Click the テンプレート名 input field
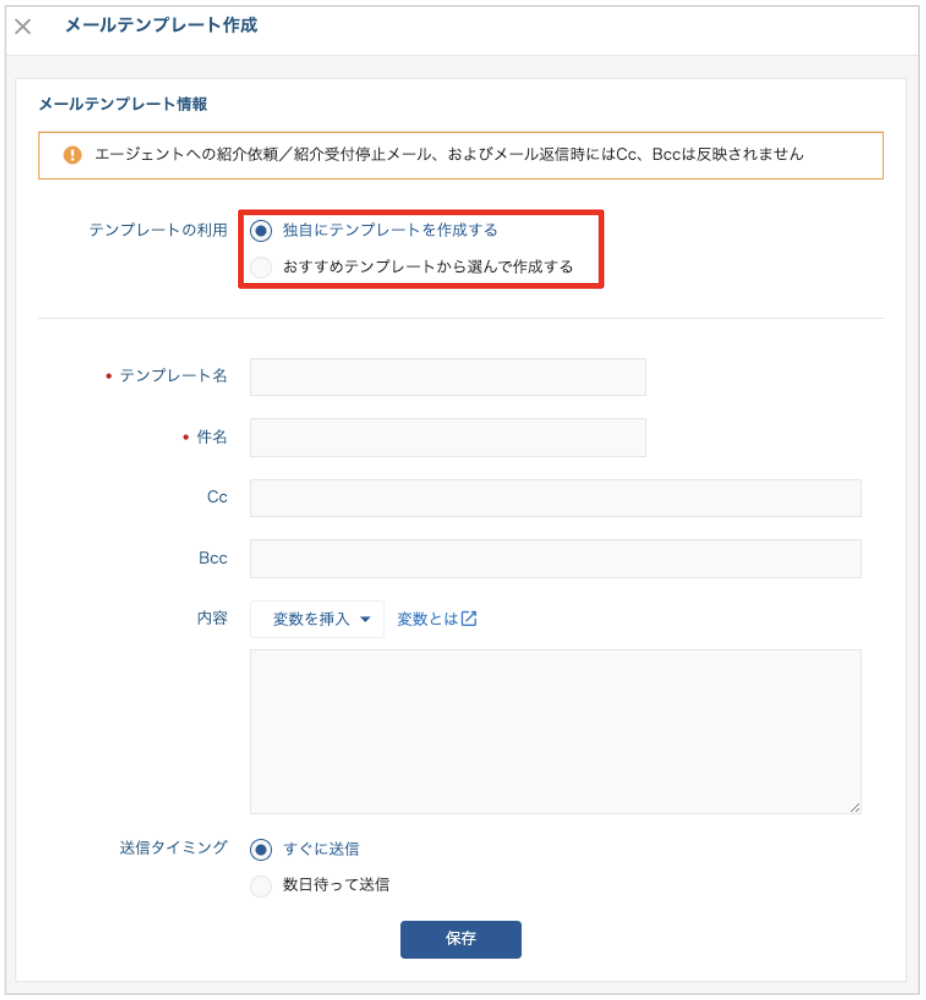Screen dimensions: 926x1000 click(x=448, y=377)
